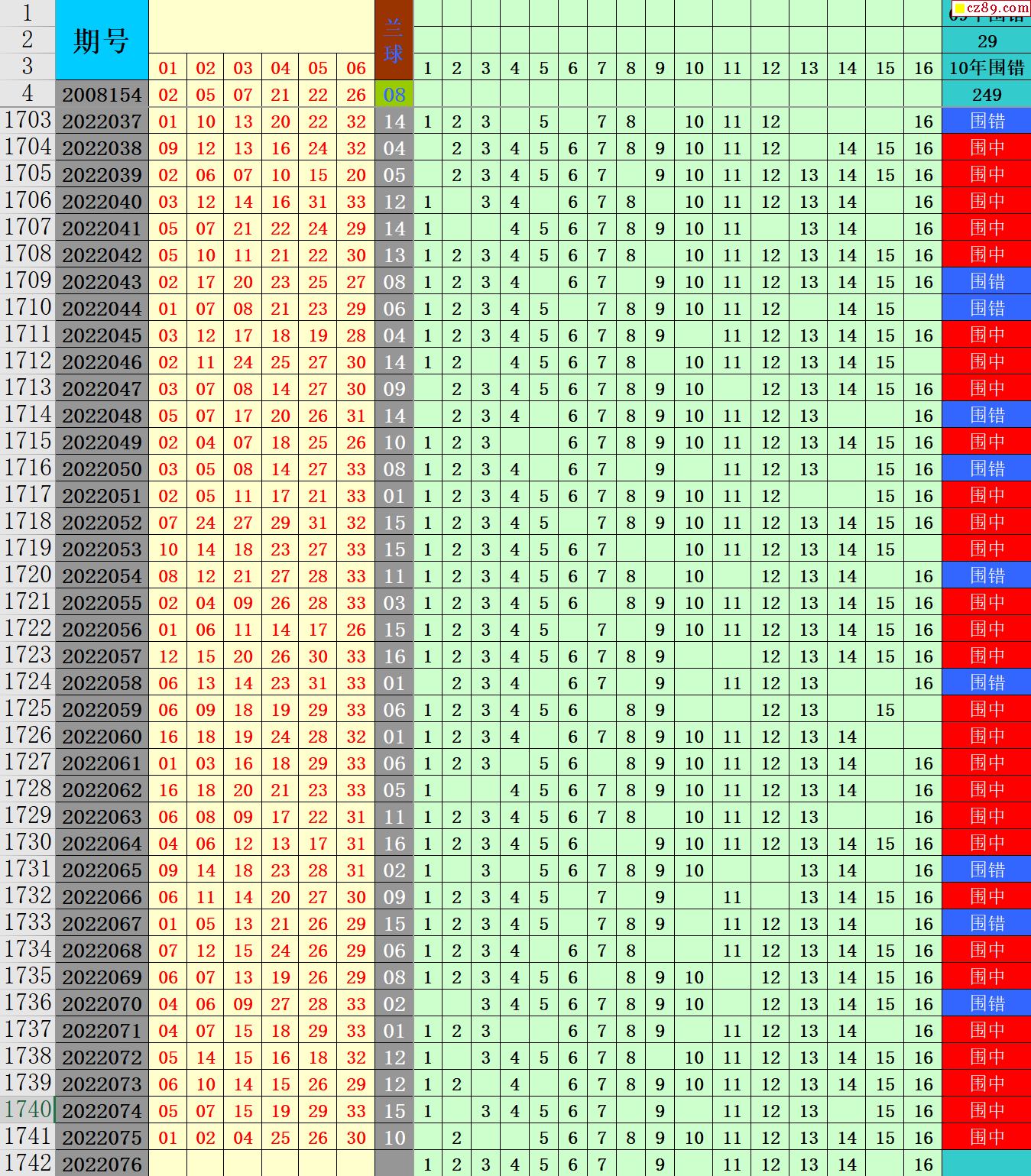Select the 围中 result for period 2022075
1031x1176 pixels.
tap(987, 1137)
